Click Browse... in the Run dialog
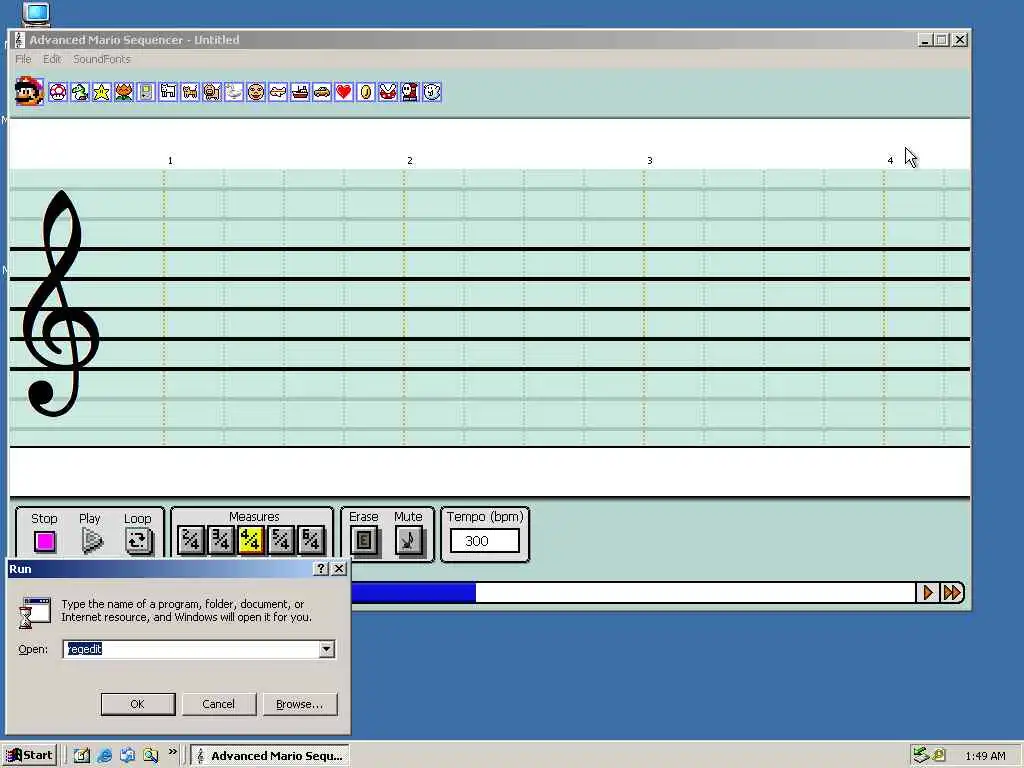 [x=300, y=704]
